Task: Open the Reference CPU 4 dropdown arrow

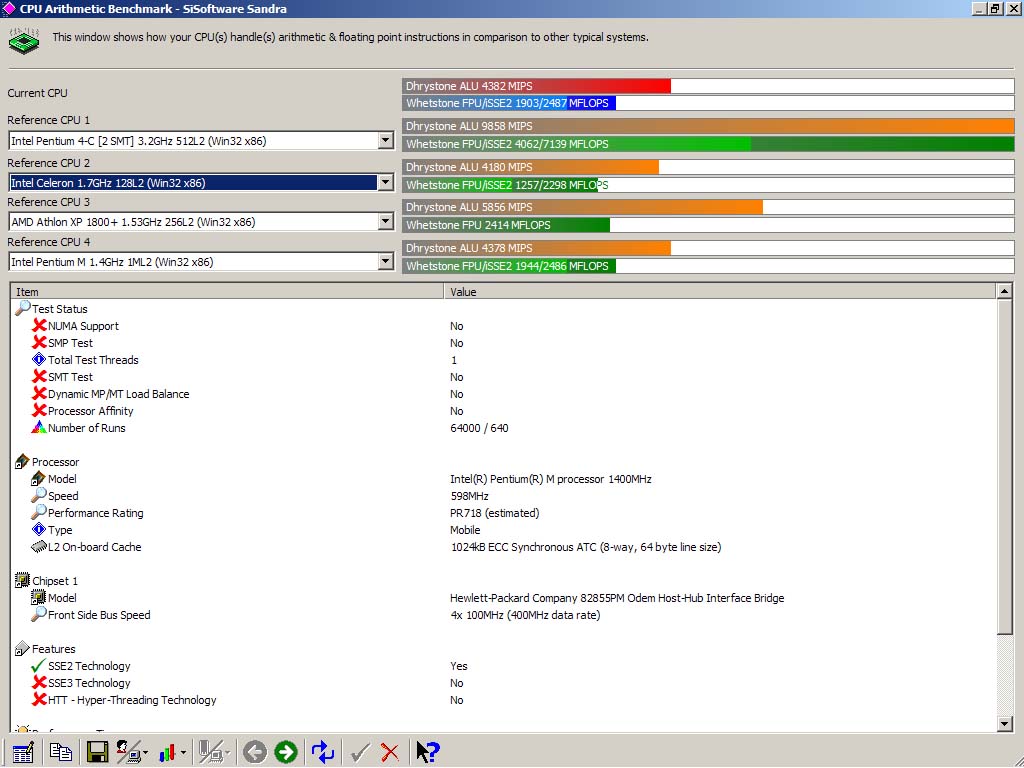Action: 386,262
